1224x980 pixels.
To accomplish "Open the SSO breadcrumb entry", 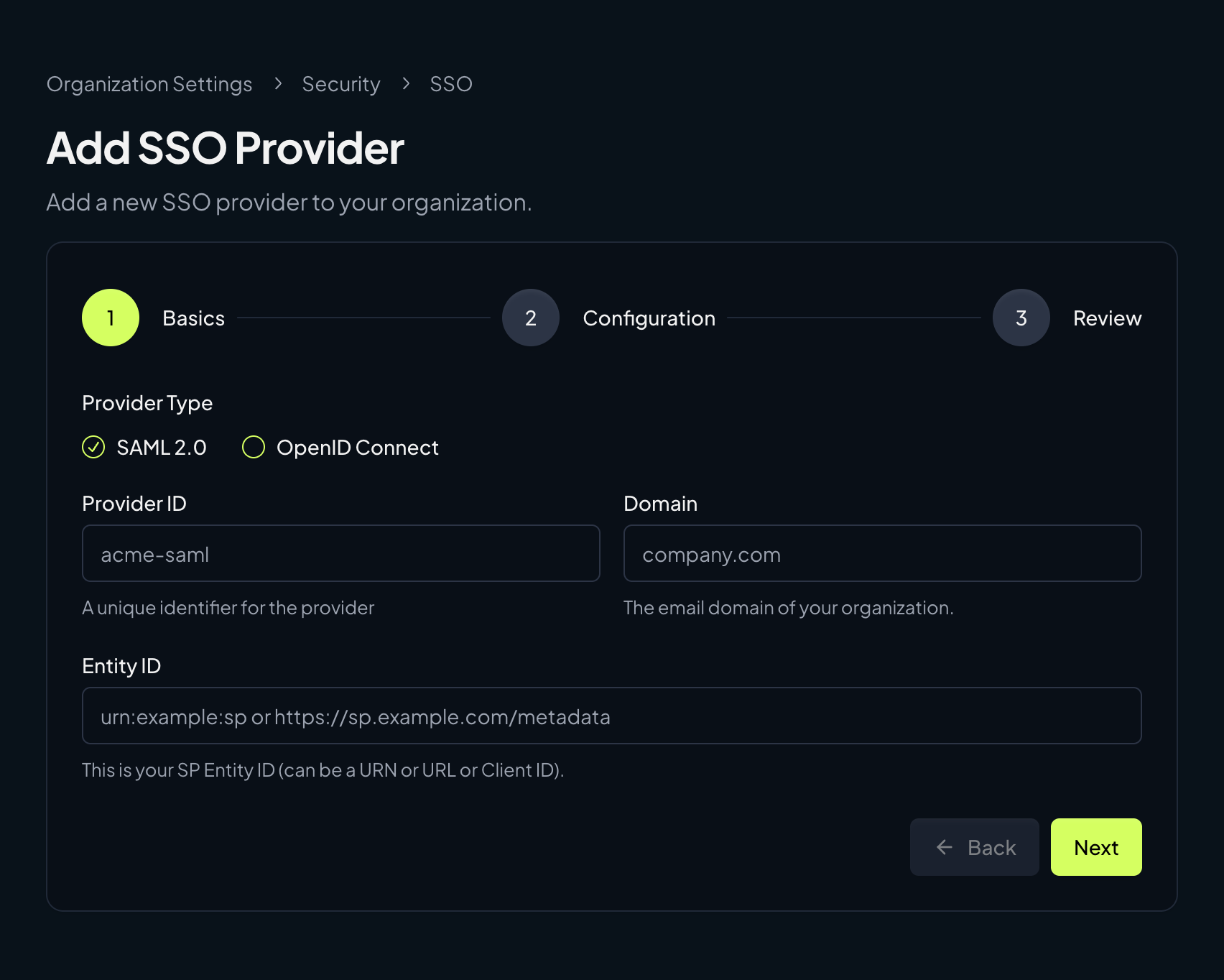I will (x=450, y=84).
